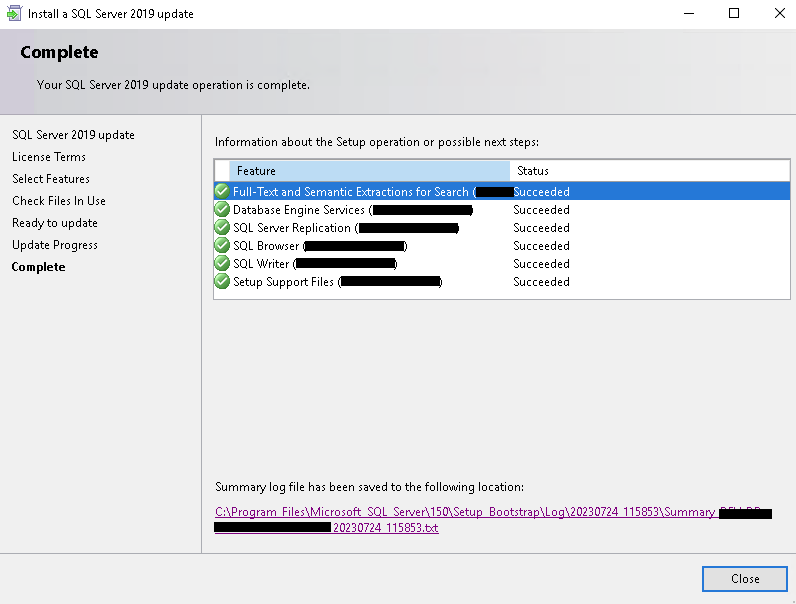This screenshot has height=604, width=796.
Task: Click Succeeded status for SQL Server Replication
Action: pos(541,227)
